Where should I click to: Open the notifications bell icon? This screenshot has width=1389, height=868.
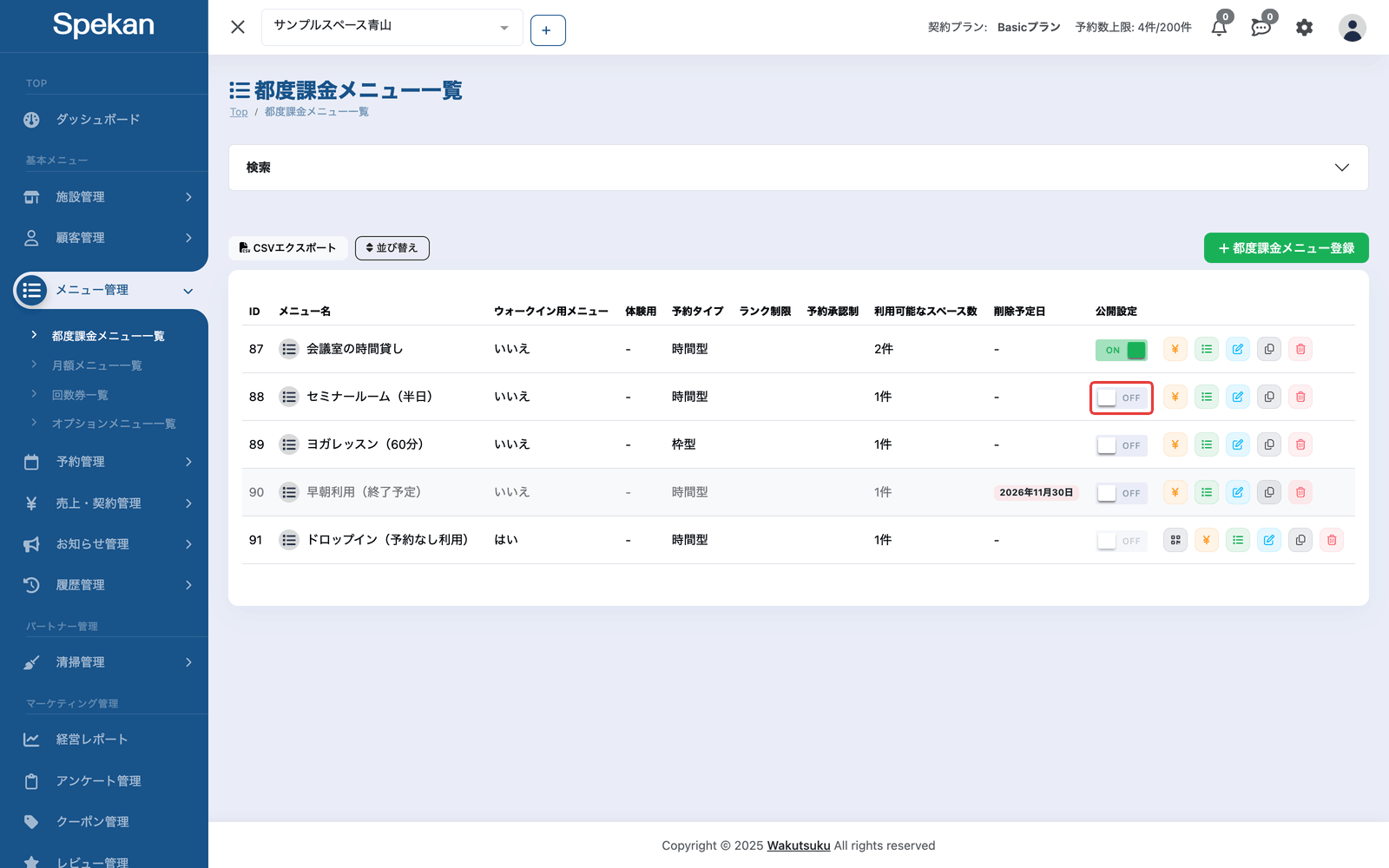point(1220,27)
